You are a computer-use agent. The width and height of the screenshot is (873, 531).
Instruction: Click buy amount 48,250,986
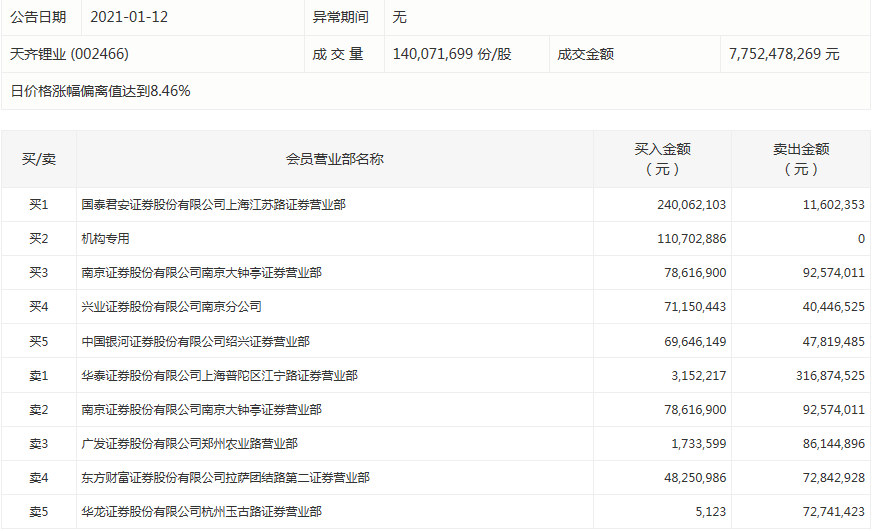pos(695,478)
